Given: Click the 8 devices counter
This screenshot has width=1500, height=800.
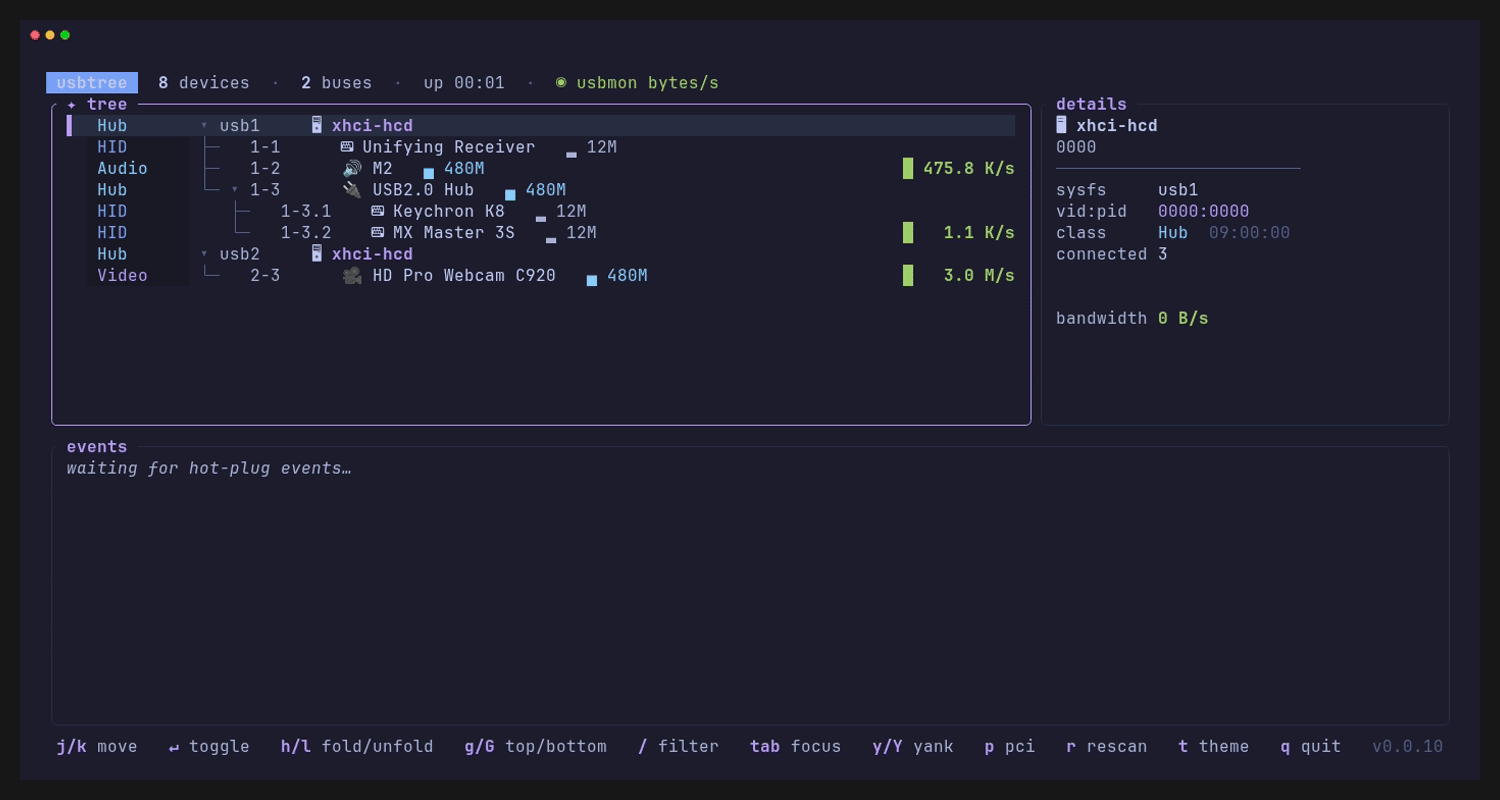Looking at the screenshot, I should click(204, 83).
